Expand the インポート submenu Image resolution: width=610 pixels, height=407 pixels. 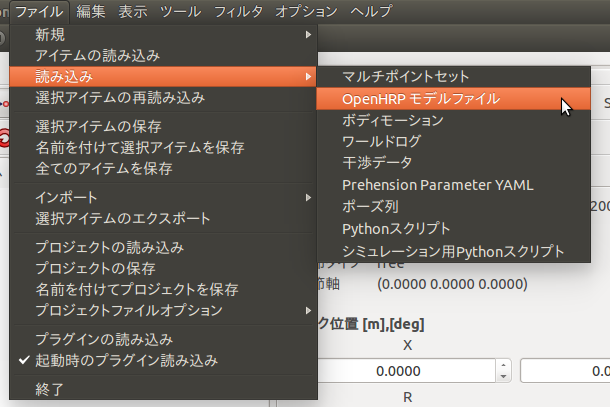pos(66,196)
